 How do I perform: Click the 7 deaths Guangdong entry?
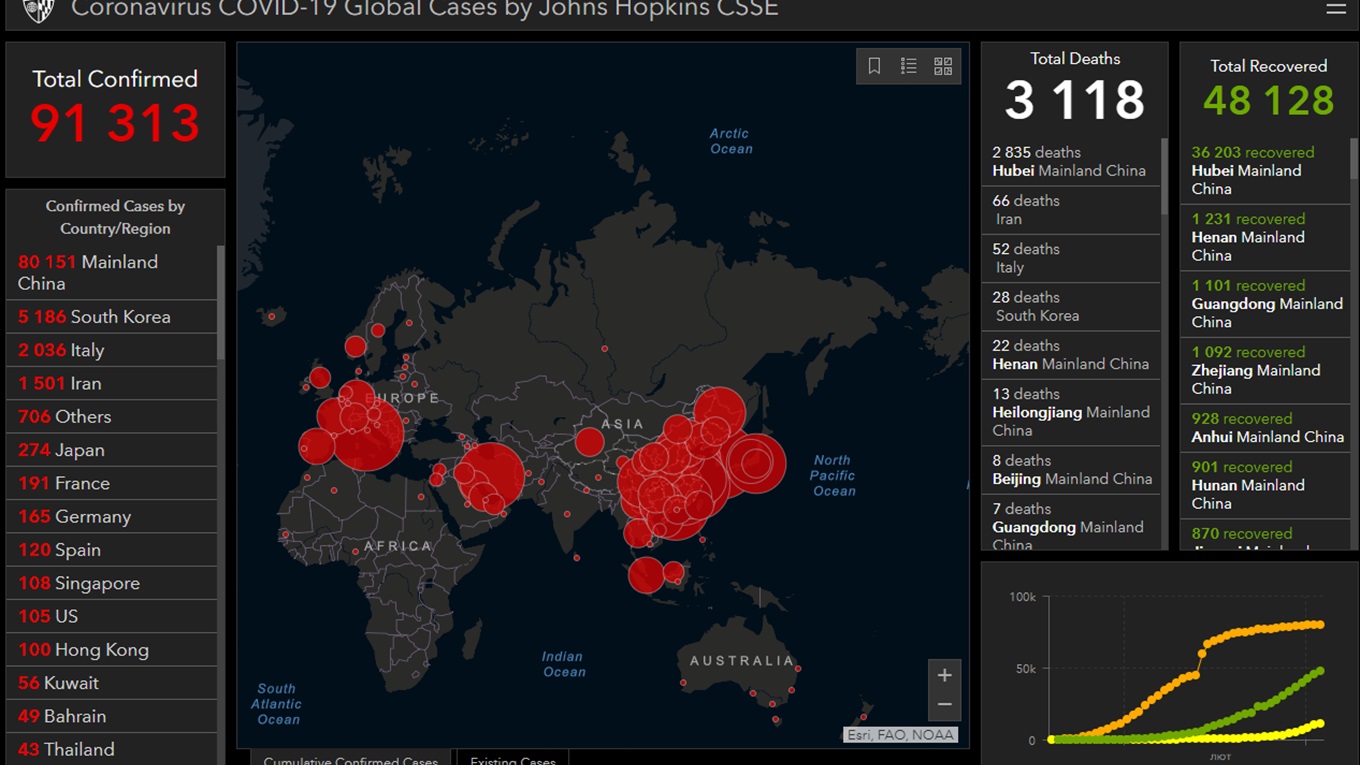1071,523
